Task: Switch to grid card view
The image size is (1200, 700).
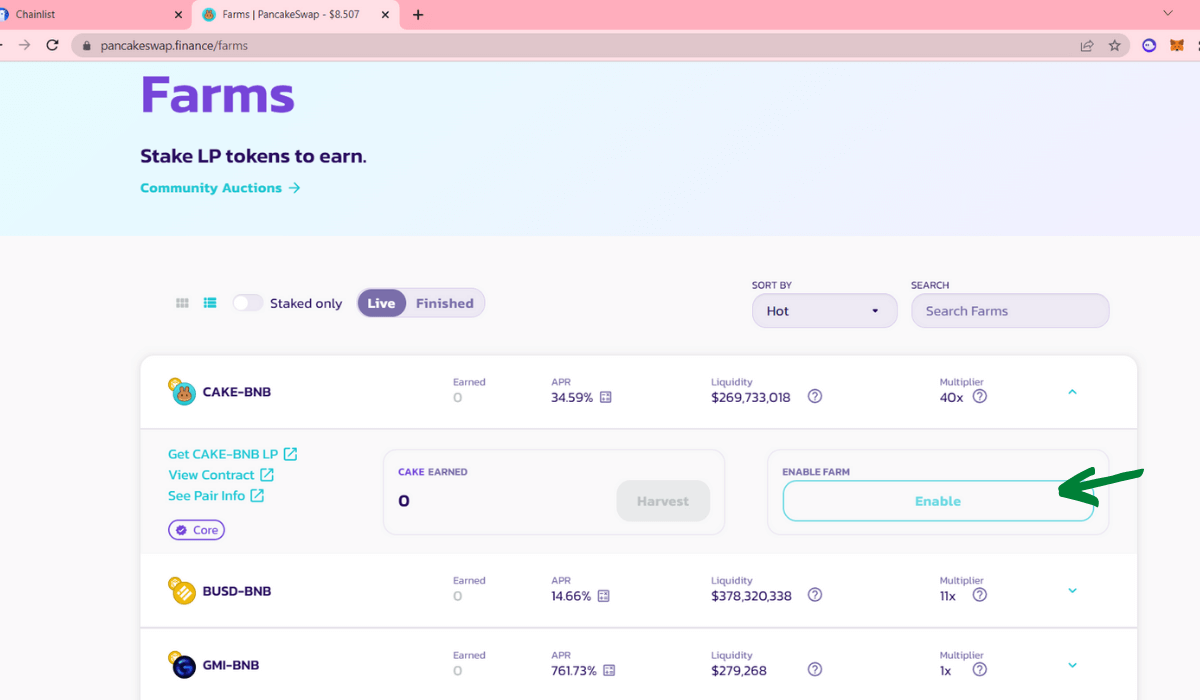Action: pos(182,303)
